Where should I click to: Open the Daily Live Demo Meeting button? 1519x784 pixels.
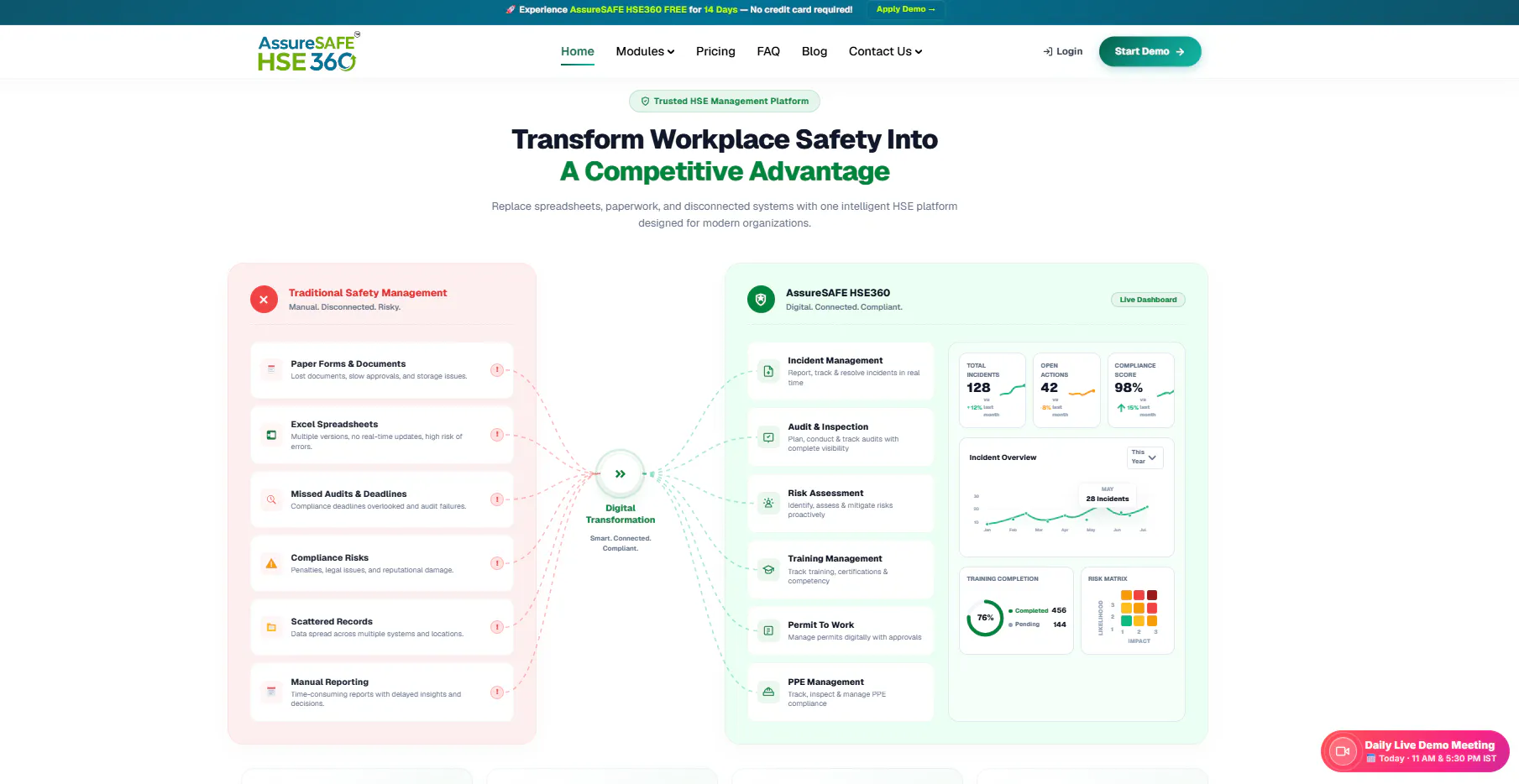tap(1415, 751)
